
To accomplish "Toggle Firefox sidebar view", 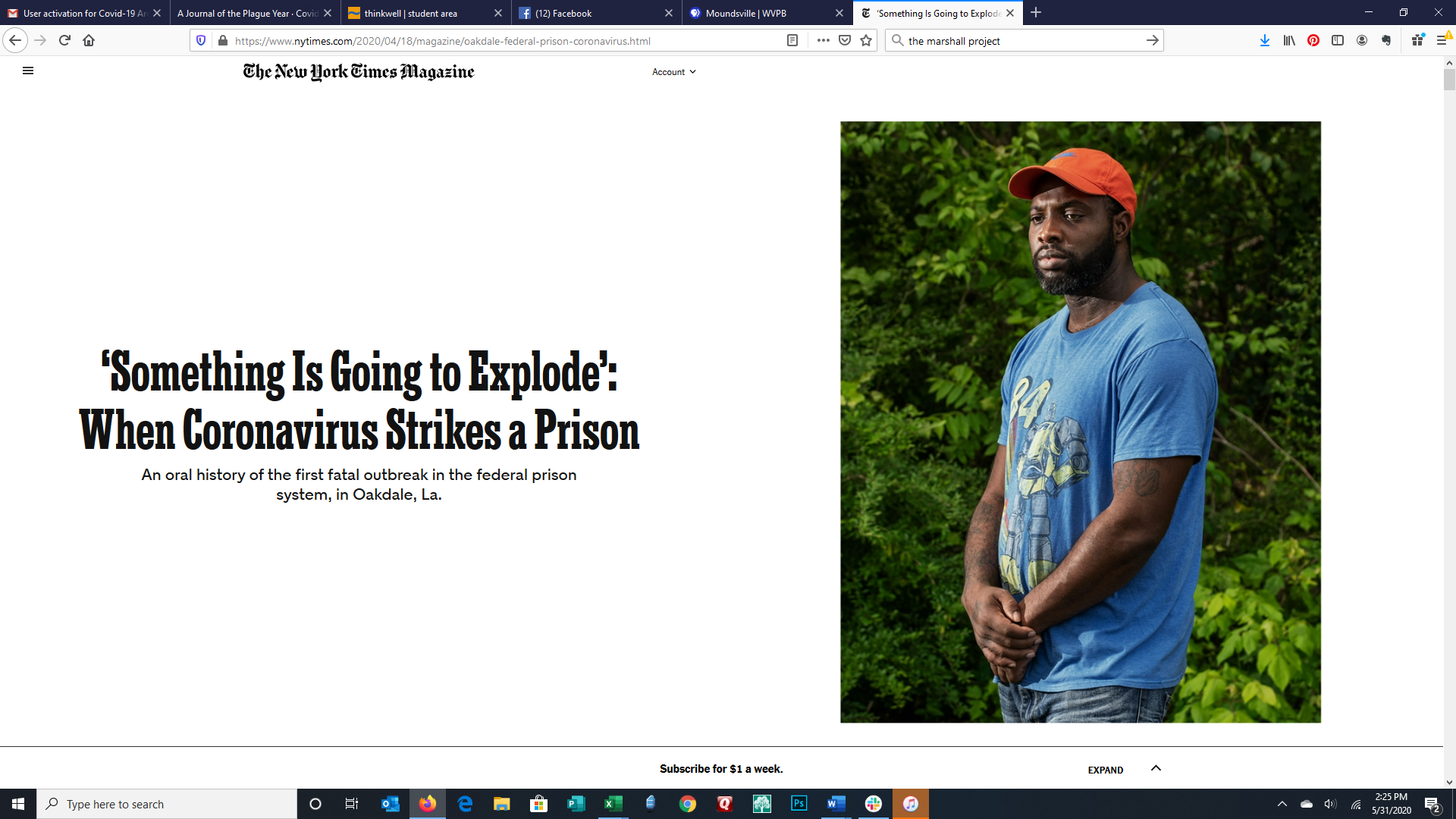I will pyautogui.click(x=1338, y=41).
